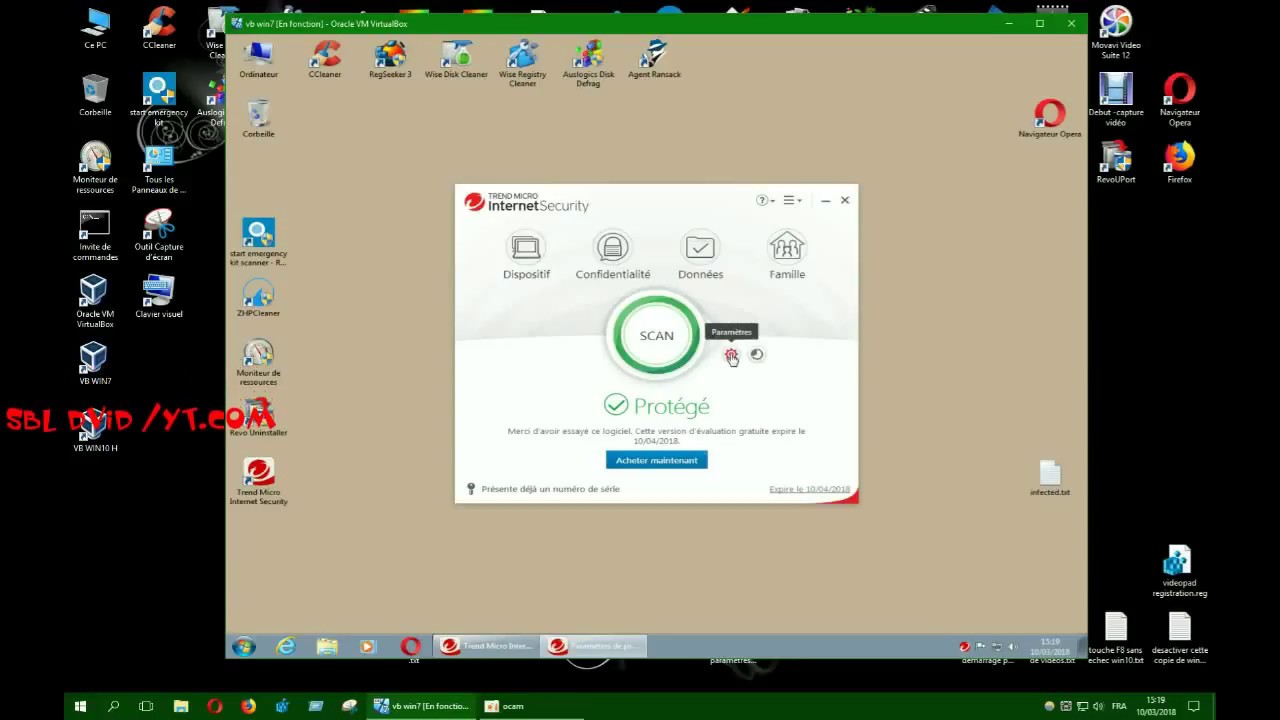
Task: Open videopad registration.reg file
Action: pyautogui.click(x=1180, y=571)
